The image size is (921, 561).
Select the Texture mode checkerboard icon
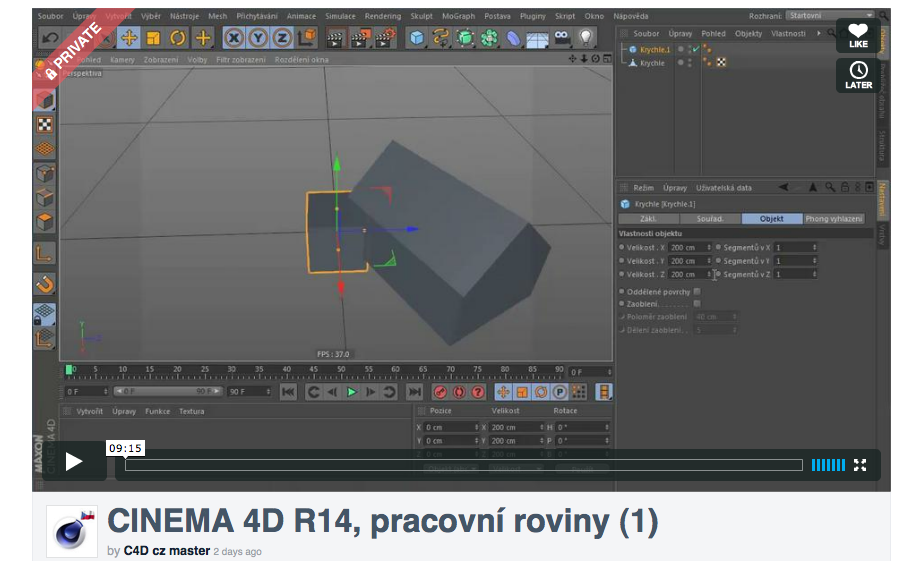(x=45, y=124)
